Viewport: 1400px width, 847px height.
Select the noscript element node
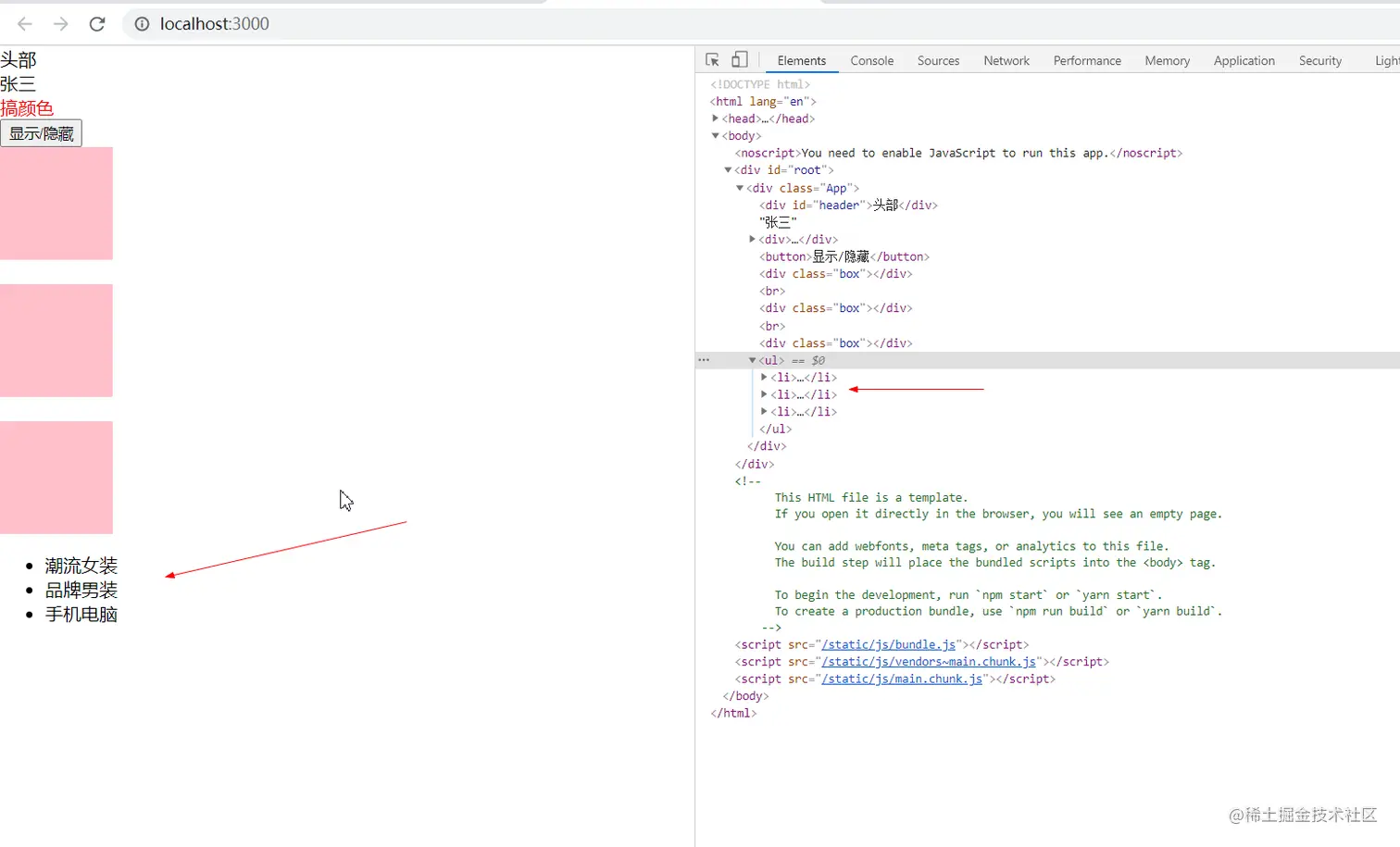pos(958,153)
